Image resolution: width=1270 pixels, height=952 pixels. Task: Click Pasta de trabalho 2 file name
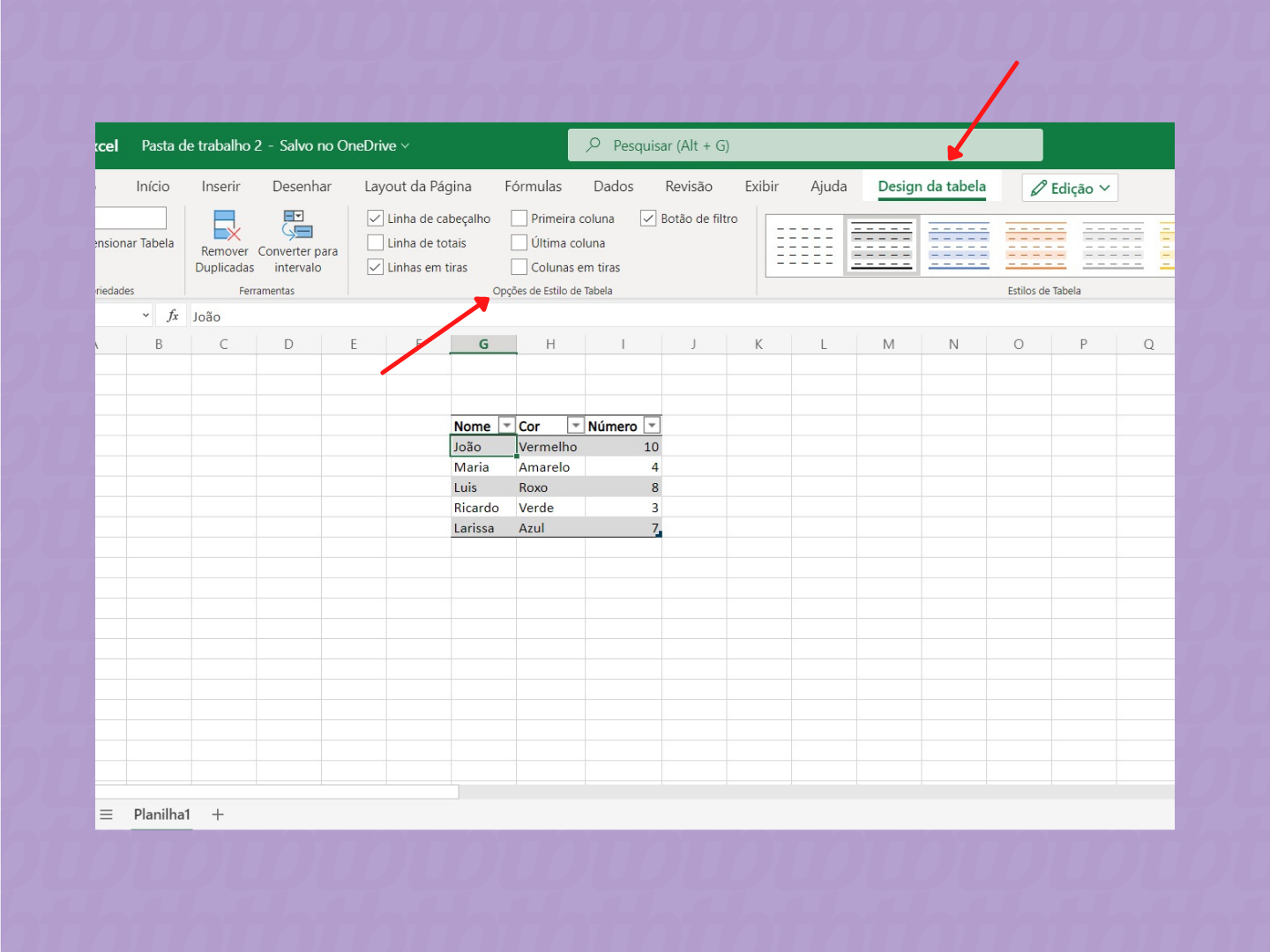click(202, 145)
